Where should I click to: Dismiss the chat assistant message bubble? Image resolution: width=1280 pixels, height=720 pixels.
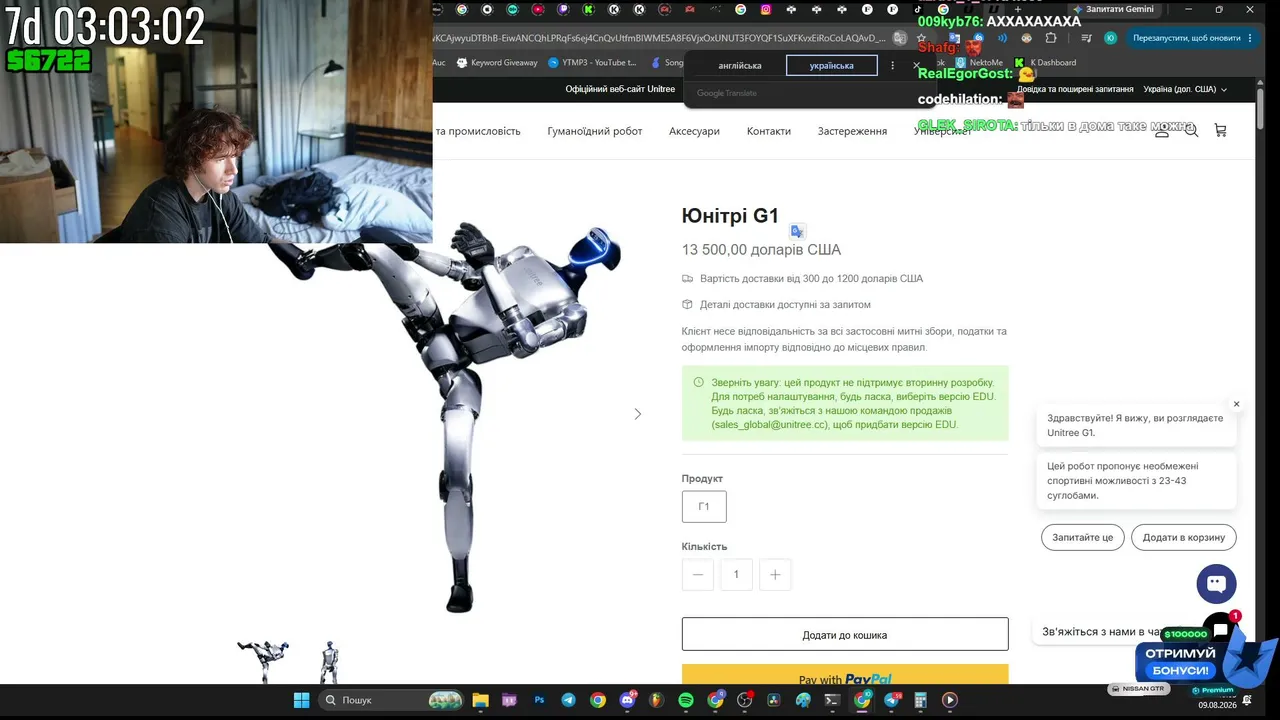(x=1236, y=404)
